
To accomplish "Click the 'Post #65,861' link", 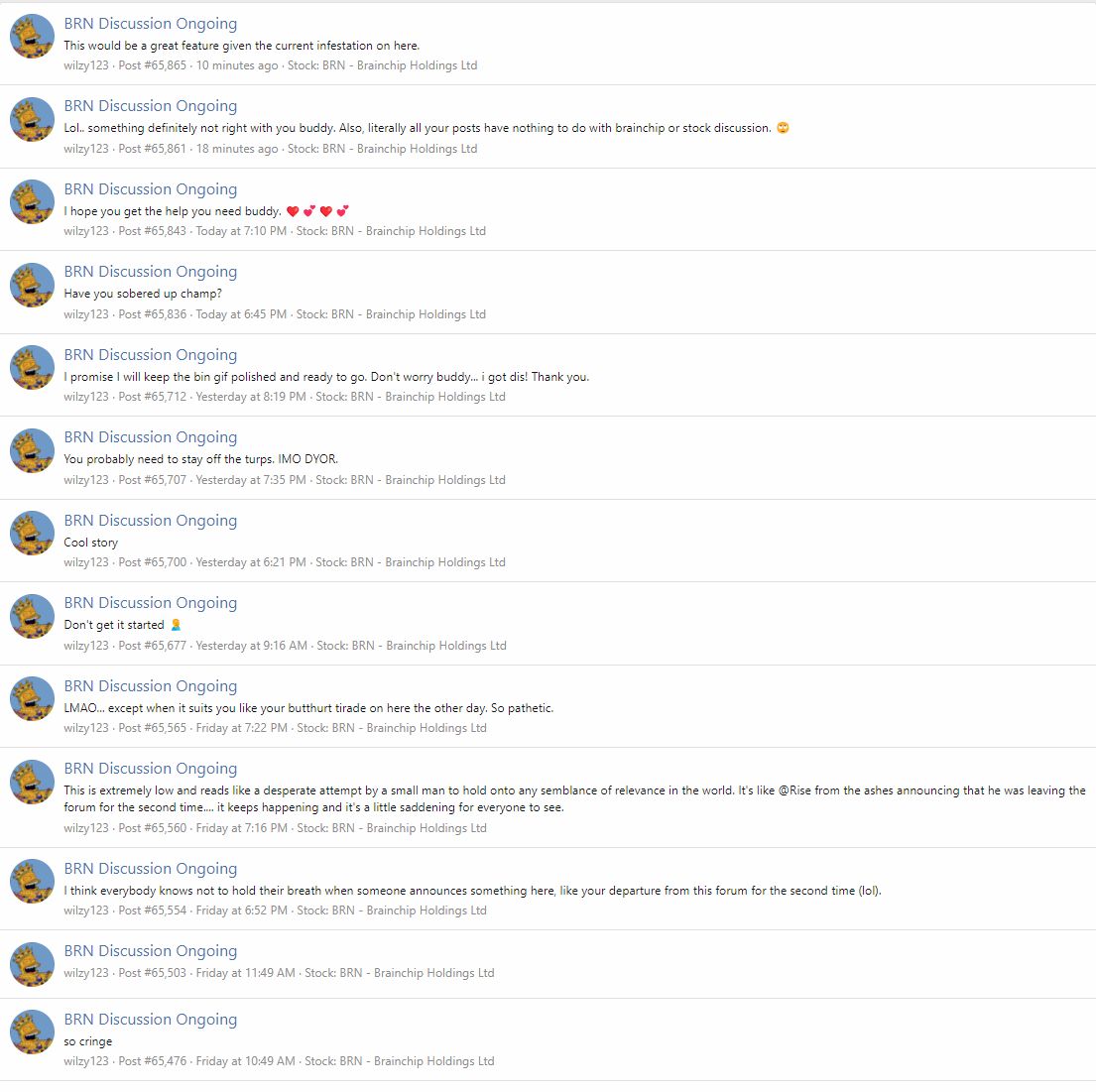I will 153,149.
